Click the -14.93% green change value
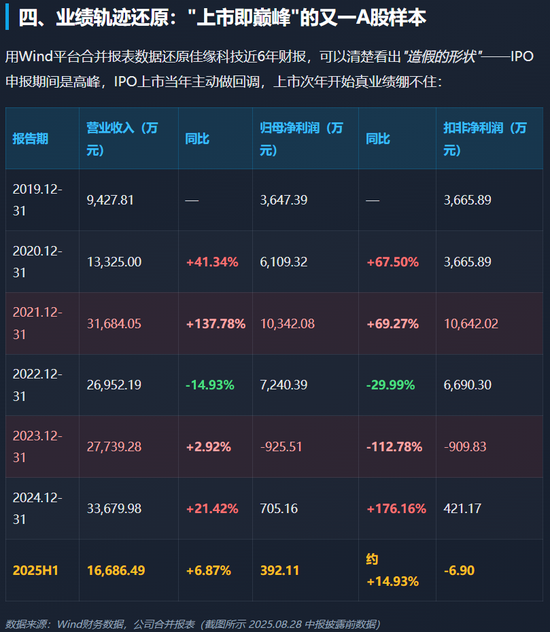Screen dimensions: 550x632 (210, 385)
